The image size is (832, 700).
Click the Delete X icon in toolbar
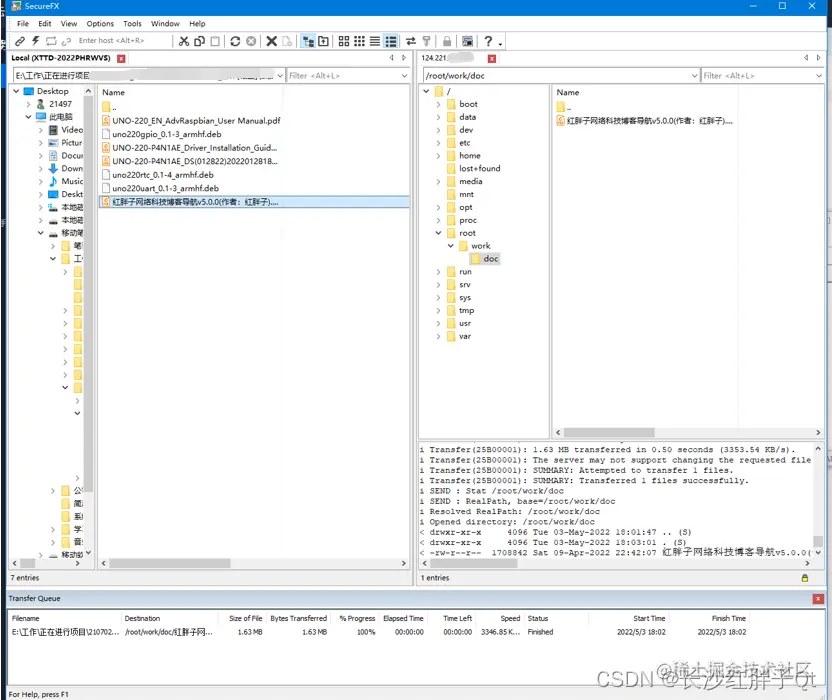[271, 41]
